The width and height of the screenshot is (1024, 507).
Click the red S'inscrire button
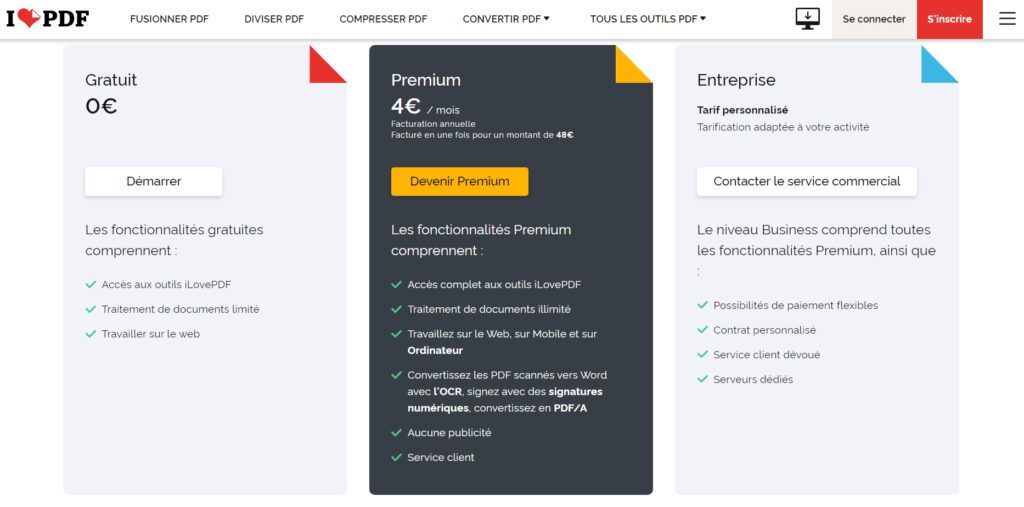point(950,19)
